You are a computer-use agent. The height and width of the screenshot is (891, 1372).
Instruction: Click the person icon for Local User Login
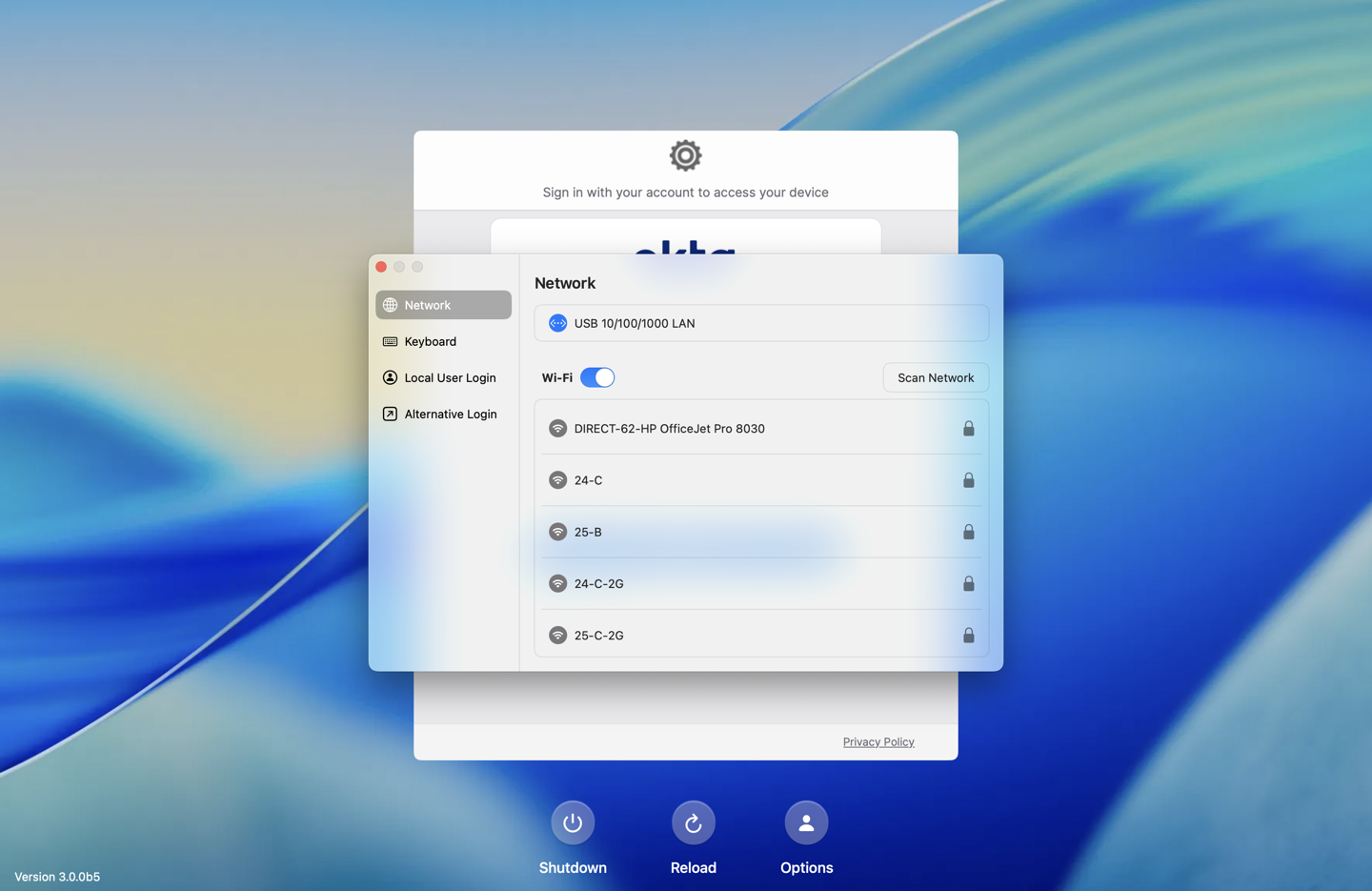(390, 377)
